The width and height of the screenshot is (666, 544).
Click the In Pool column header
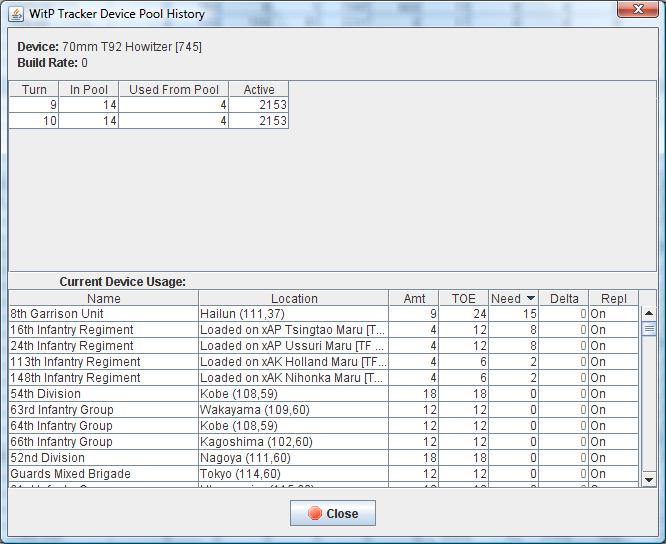[x=89, y=90]
